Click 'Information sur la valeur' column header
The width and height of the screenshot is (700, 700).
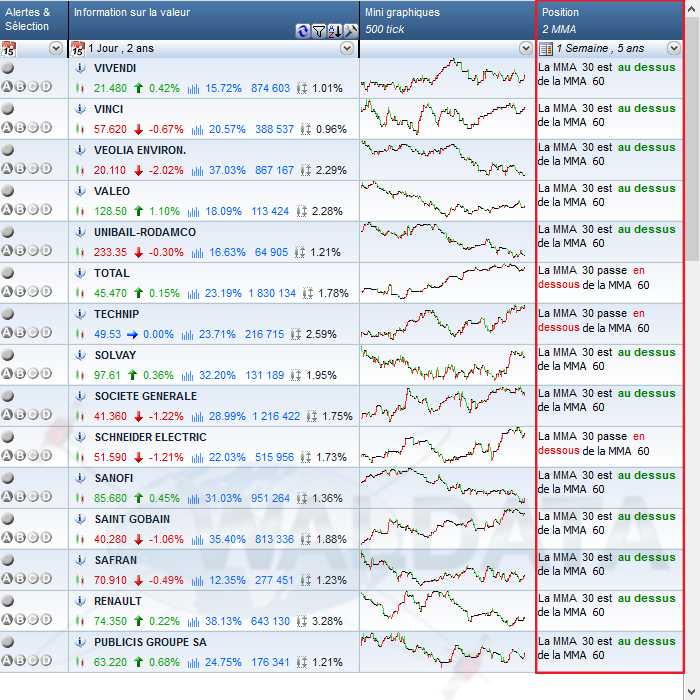[214, 20]
